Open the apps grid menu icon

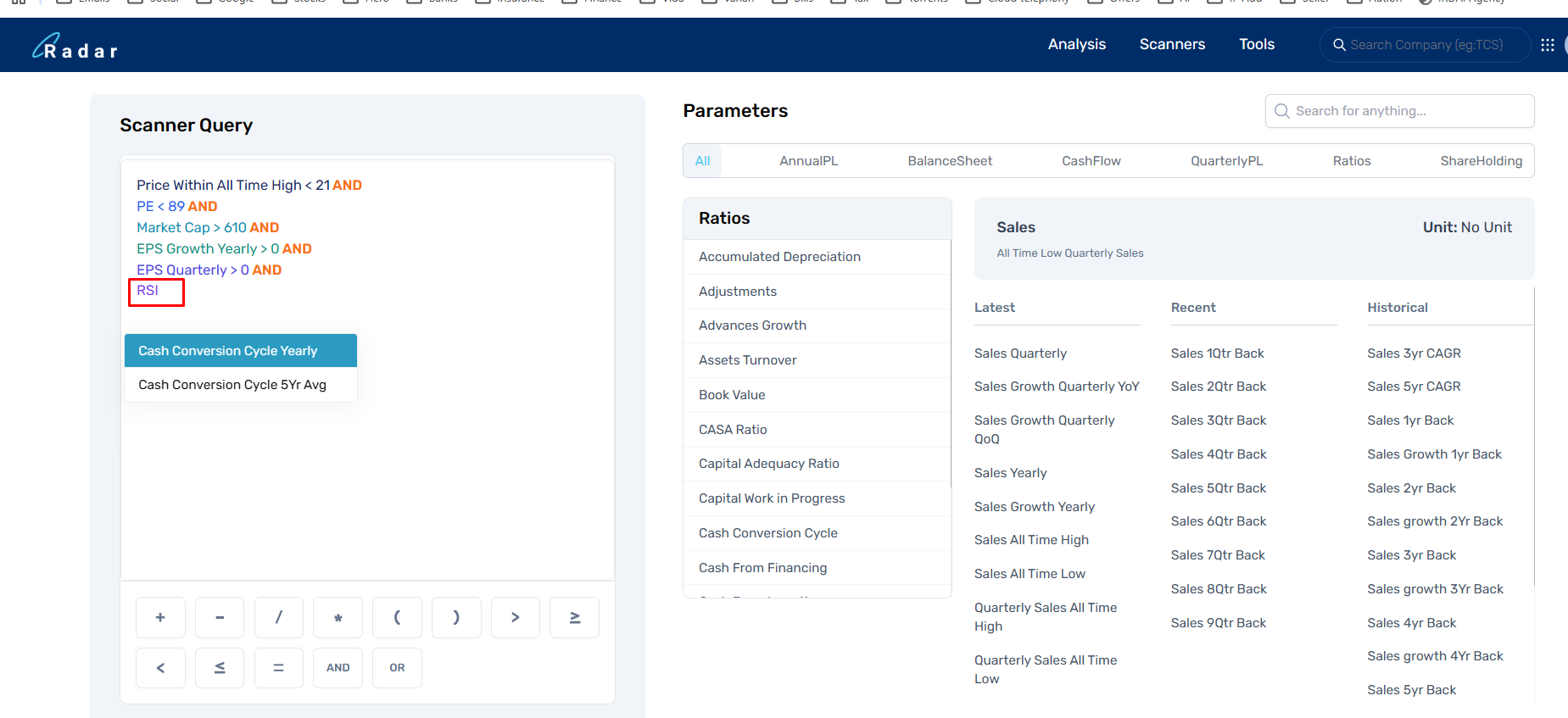click(1547, 45)
